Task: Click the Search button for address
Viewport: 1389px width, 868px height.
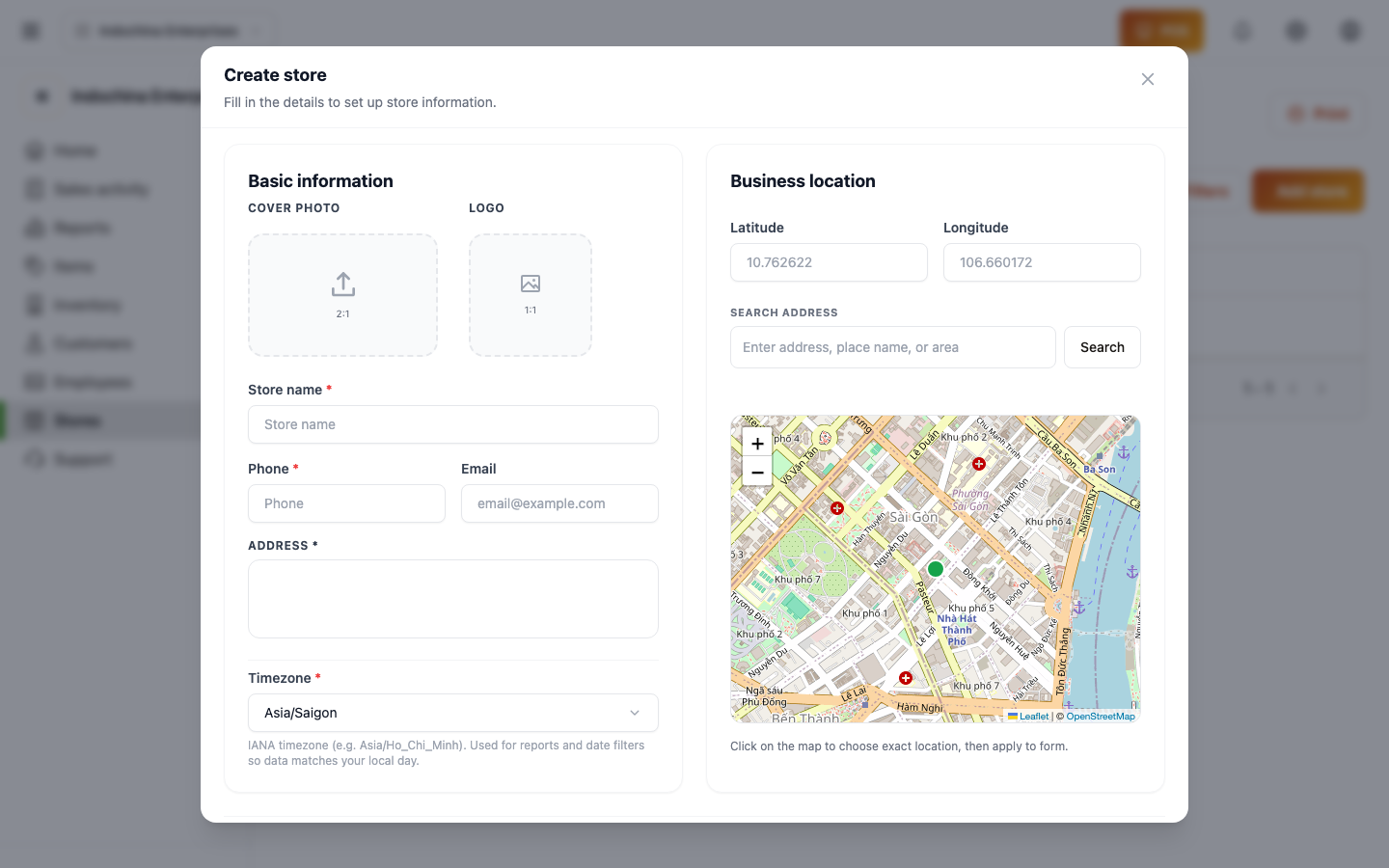Action: click(x=1103, y=347)
